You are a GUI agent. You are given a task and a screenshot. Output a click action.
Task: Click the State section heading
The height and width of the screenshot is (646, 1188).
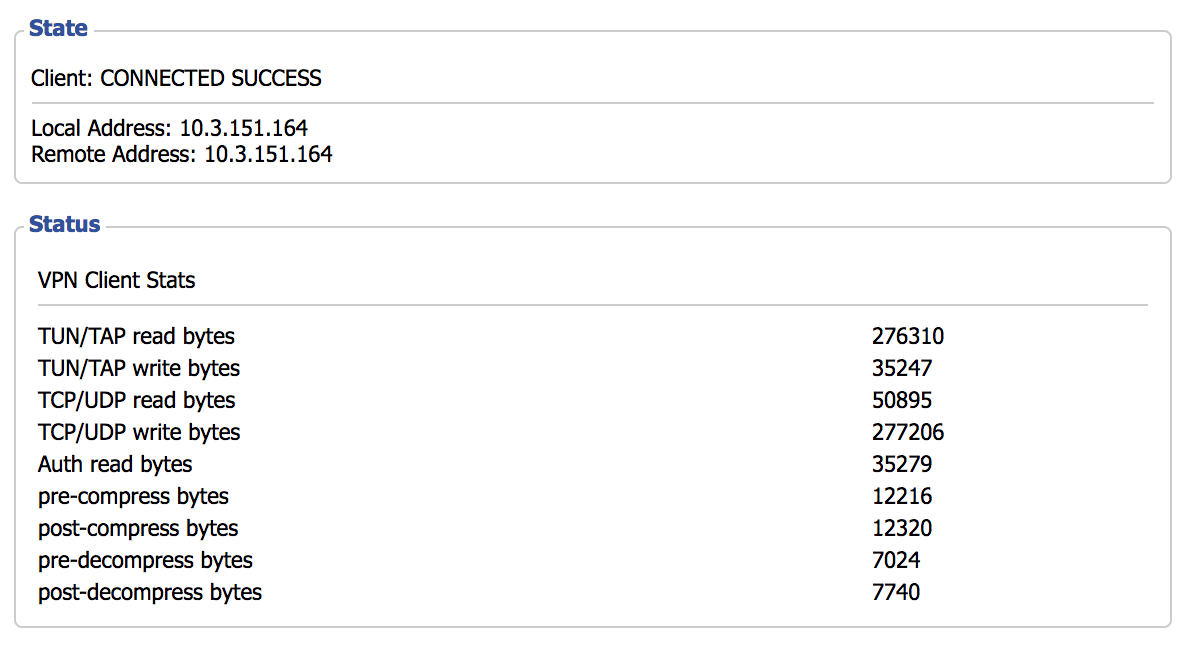(x=58, y=28)
